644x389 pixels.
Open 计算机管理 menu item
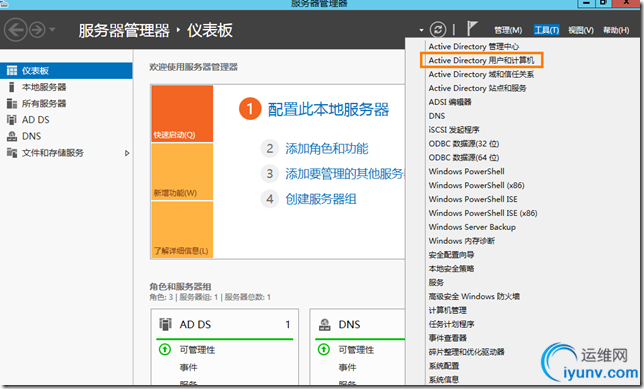coord(447,310)
